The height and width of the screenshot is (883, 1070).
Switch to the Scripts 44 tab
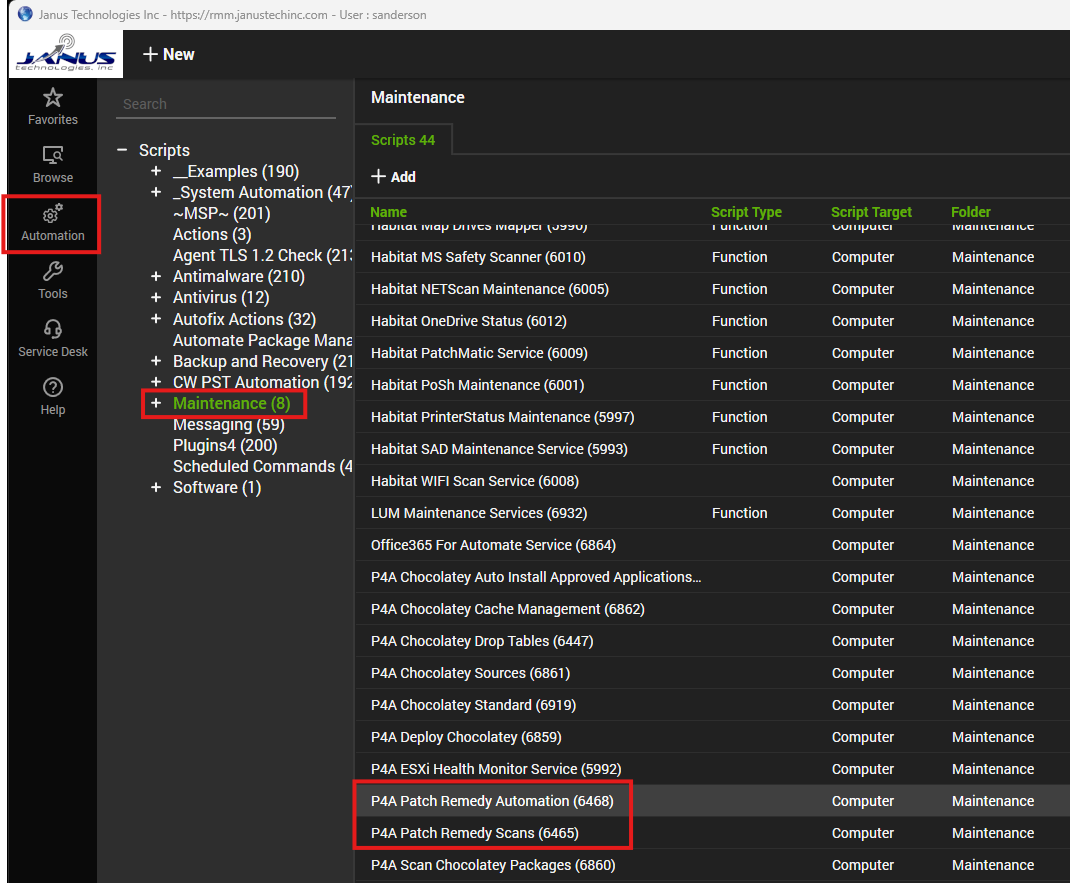(x=403, y=140)
